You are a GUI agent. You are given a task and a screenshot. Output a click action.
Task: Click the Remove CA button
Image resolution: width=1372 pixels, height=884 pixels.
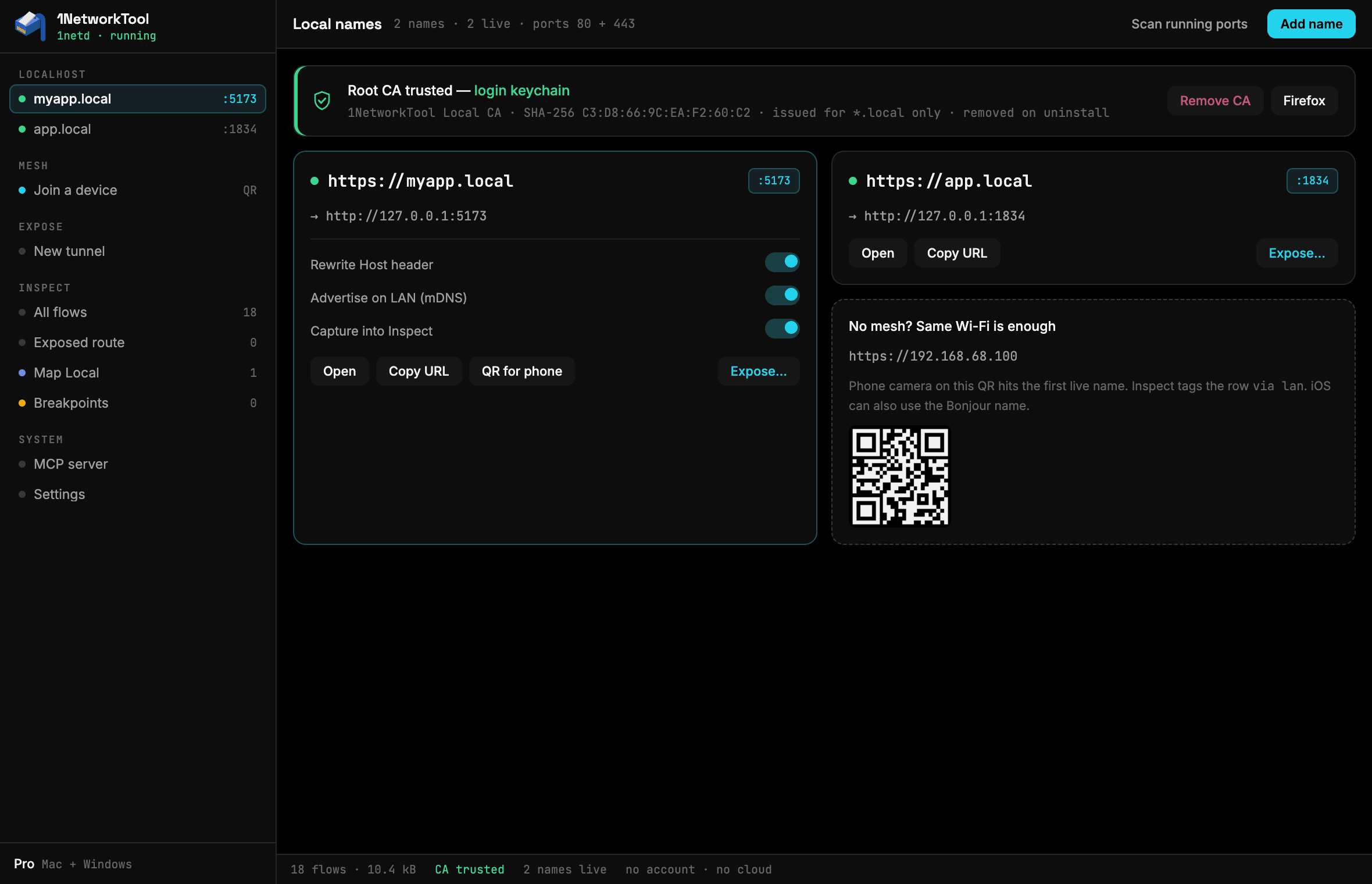click(1215, 101)
